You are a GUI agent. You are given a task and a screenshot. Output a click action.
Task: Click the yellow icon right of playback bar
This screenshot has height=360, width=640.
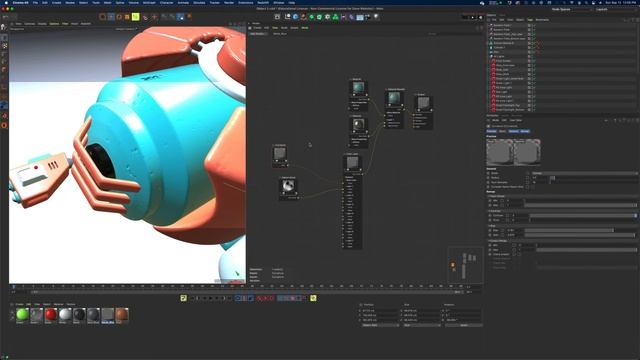click(x=313, y=298)
